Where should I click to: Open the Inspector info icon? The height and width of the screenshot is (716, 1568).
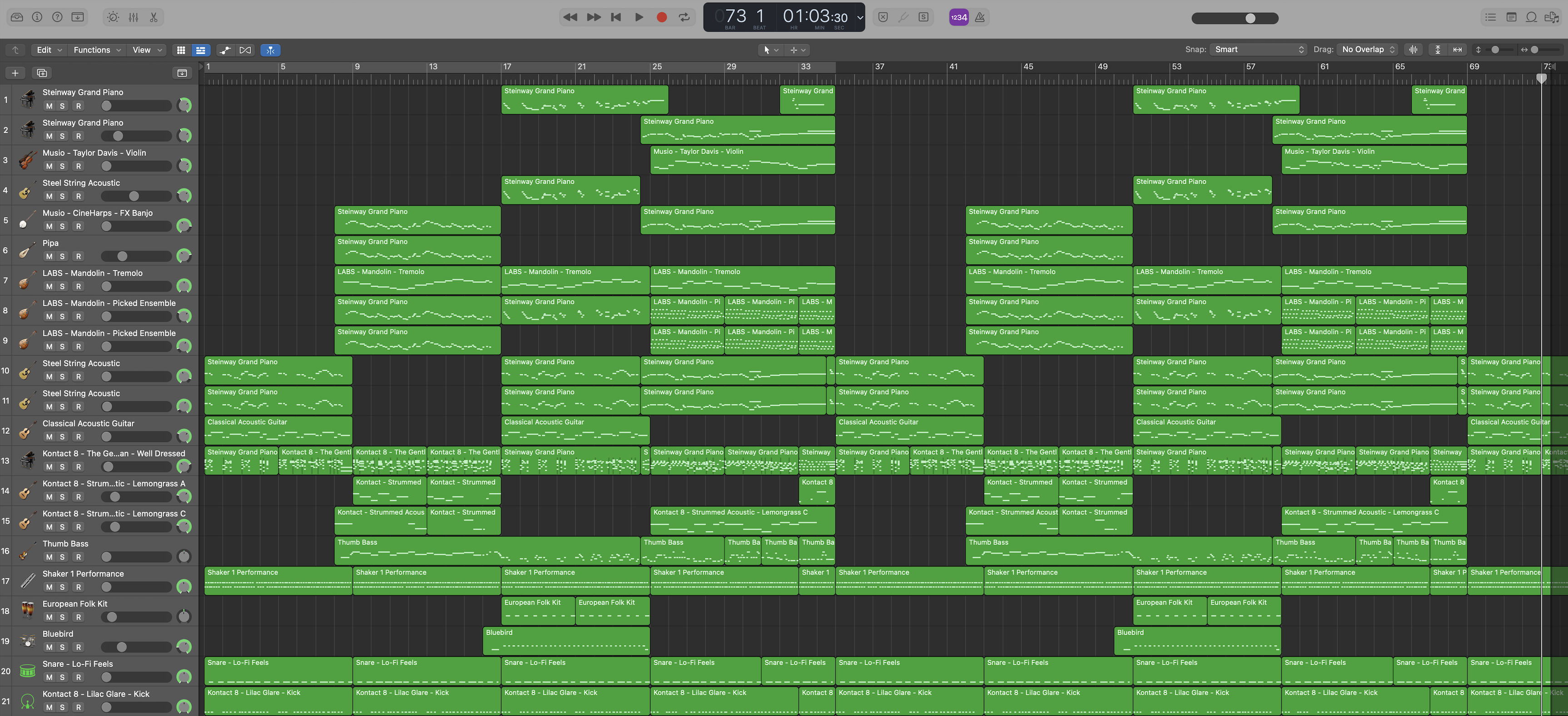(37, 17)
